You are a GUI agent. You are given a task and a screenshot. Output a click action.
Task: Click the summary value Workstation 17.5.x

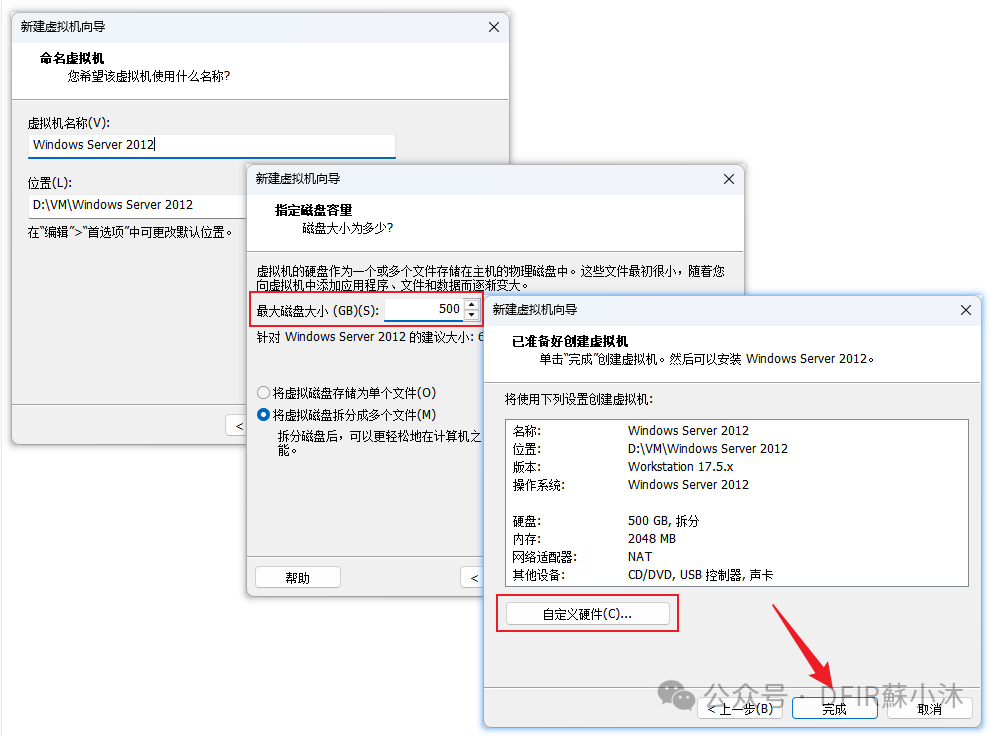tap(680, 466)
